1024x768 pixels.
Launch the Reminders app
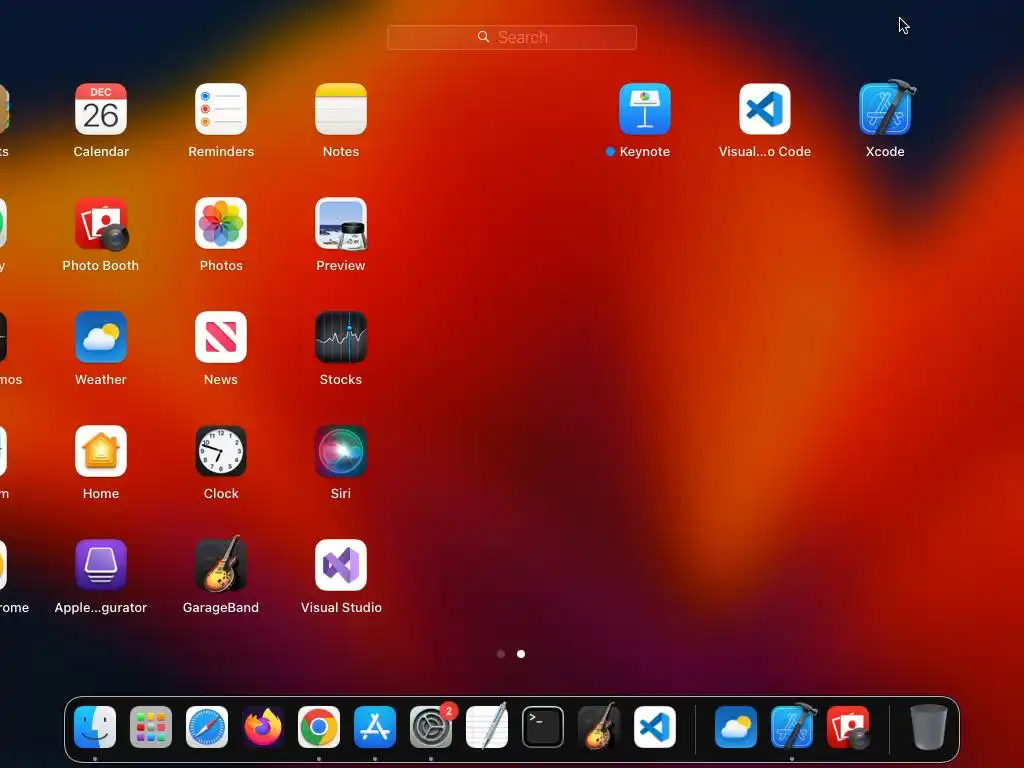point(221,109)
